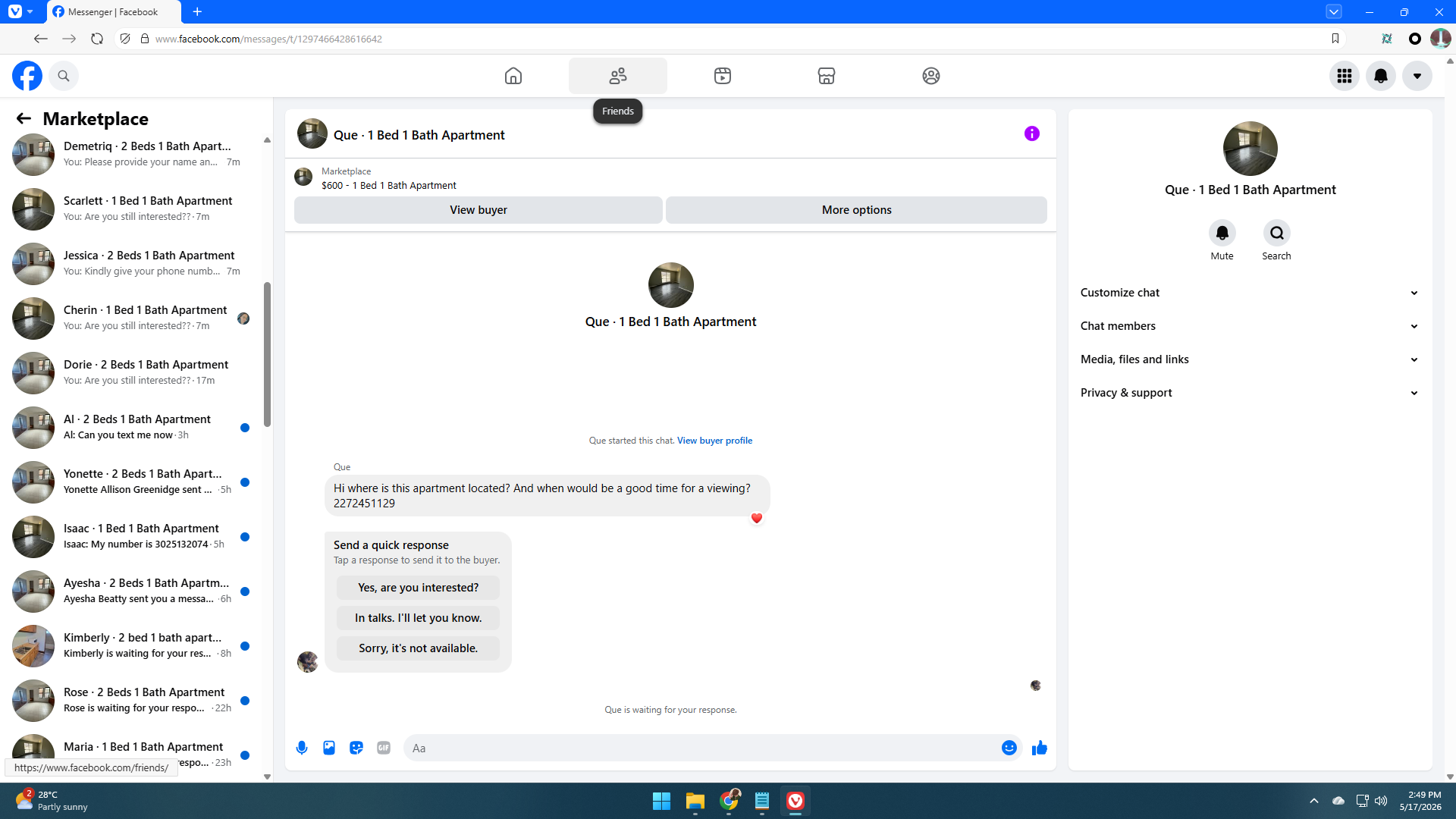Expand Media, files and links section
The height and width of the screenshot is (819, 1456).
click(x=1250, y=359)
